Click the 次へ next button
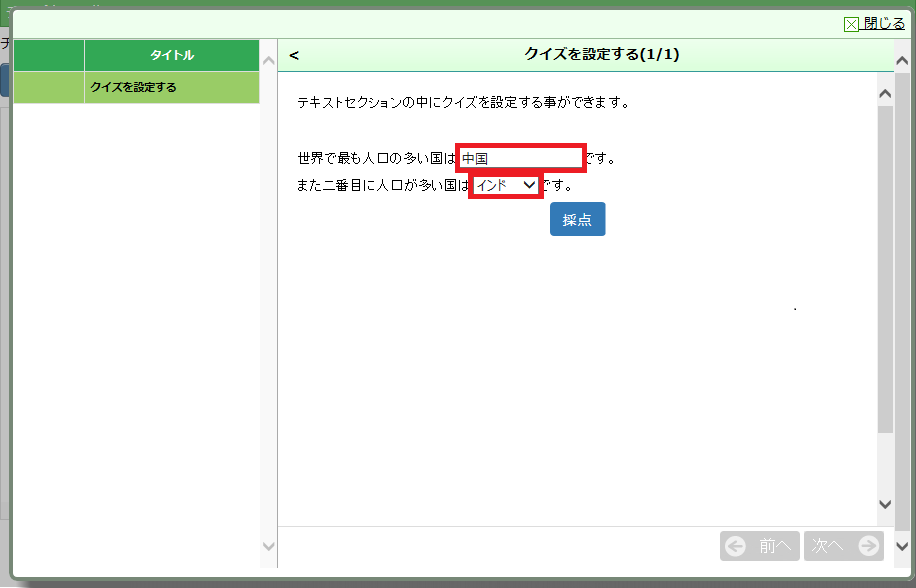The width and height of the screenshot is (916, 588). coord(844,546)
